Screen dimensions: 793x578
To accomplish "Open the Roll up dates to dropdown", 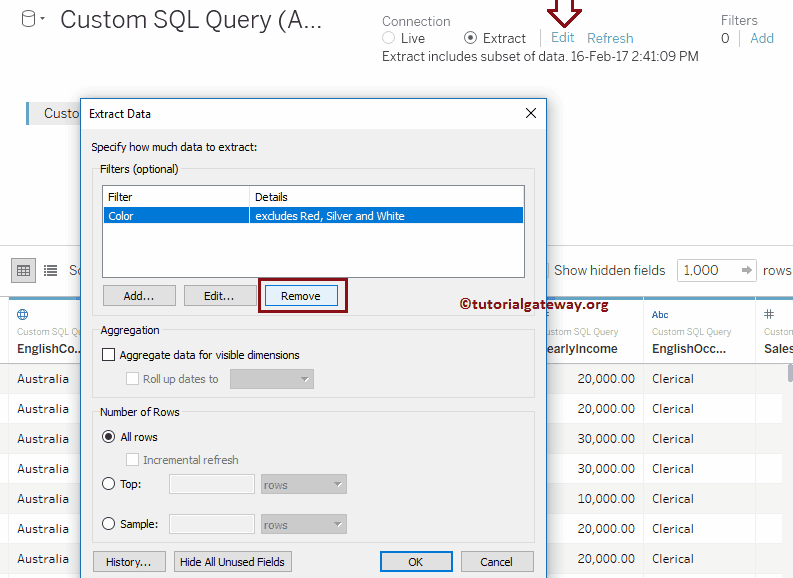I will coord(272,379).
